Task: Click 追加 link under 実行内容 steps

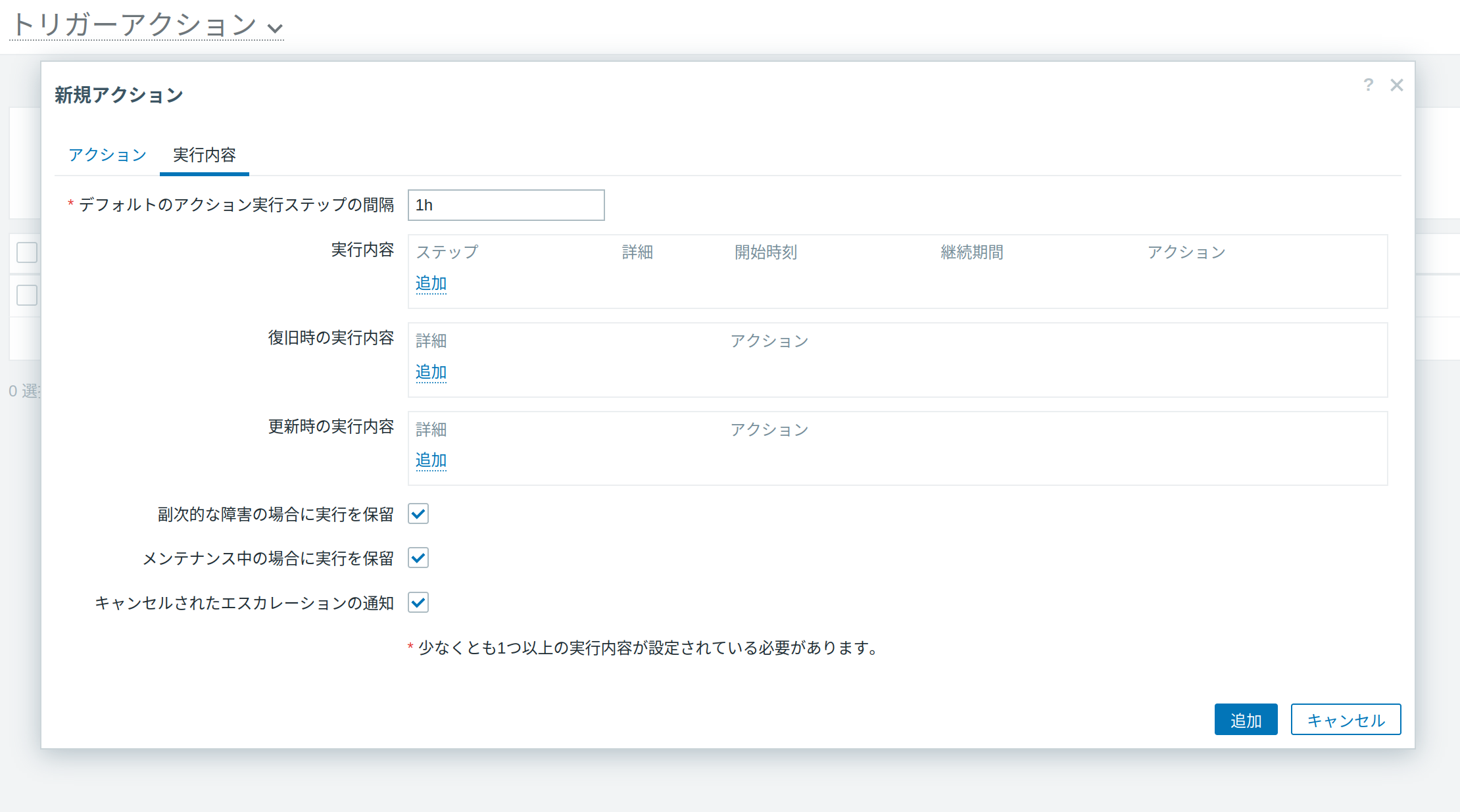Action: point(431,283)
